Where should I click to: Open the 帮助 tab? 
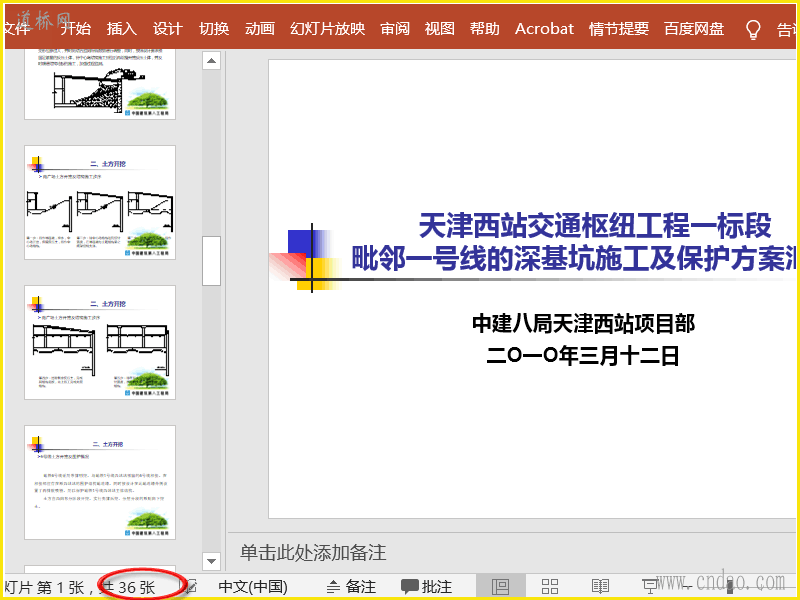(x=485, y=29)
